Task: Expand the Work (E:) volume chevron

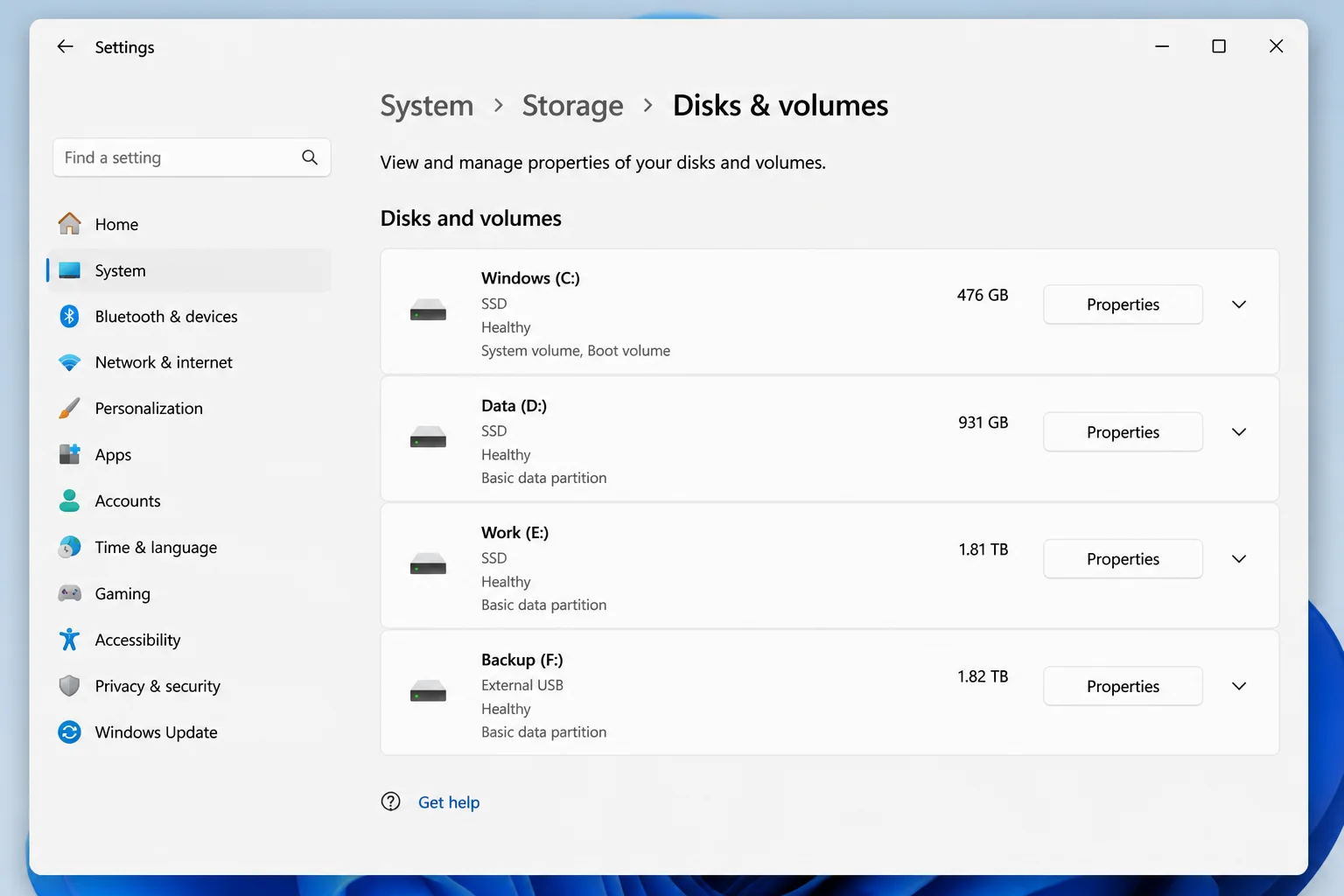Action: pyautogui.click(x=1239, y=559)
